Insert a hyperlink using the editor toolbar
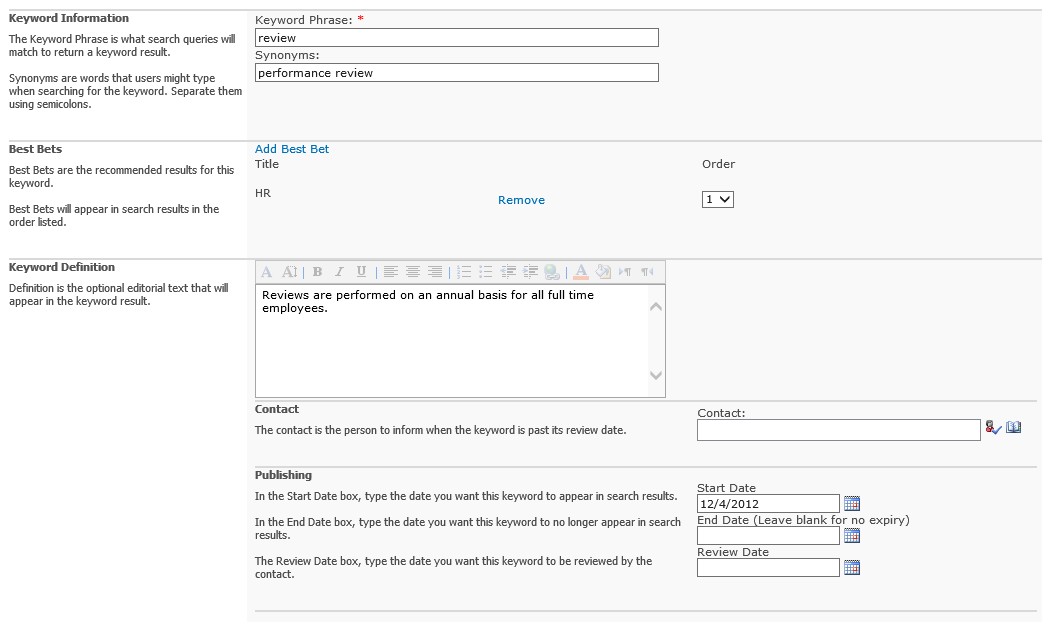 tap(552, 272)
